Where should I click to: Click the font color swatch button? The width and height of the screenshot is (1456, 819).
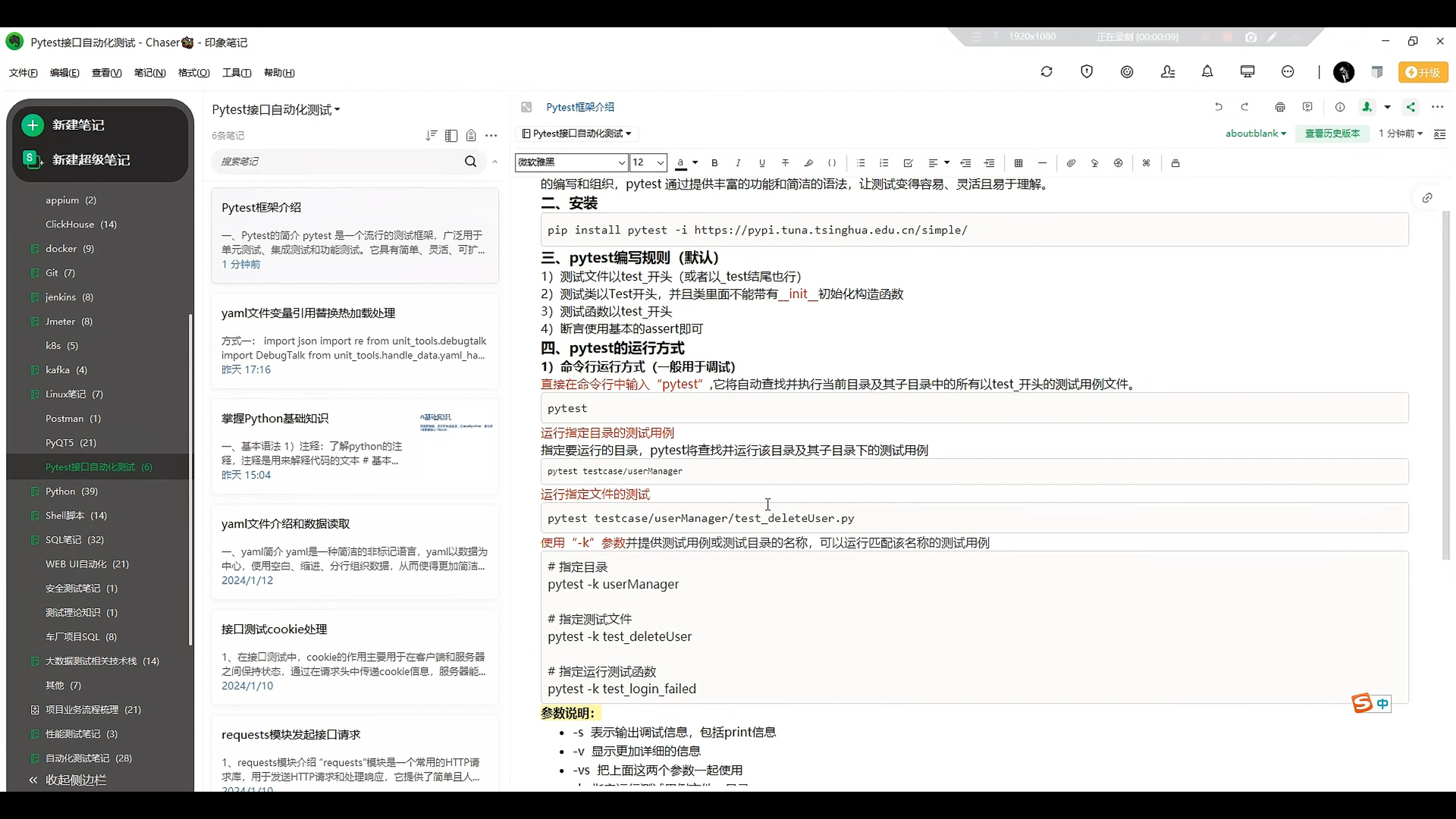coord(681,163)
